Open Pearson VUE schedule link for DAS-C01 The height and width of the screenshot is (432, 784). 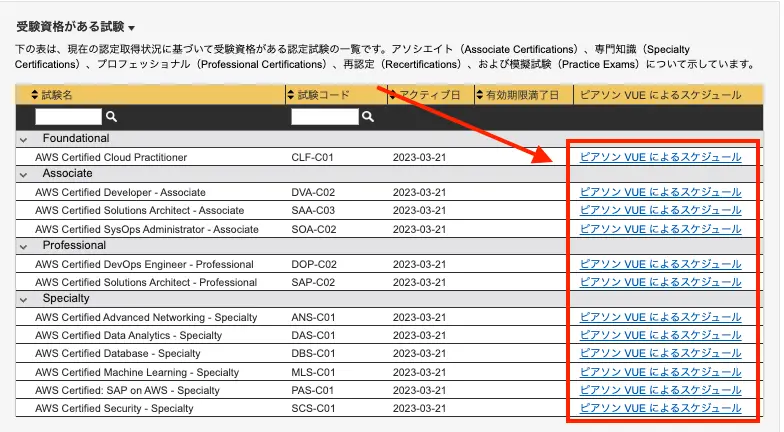coord(660,335)
